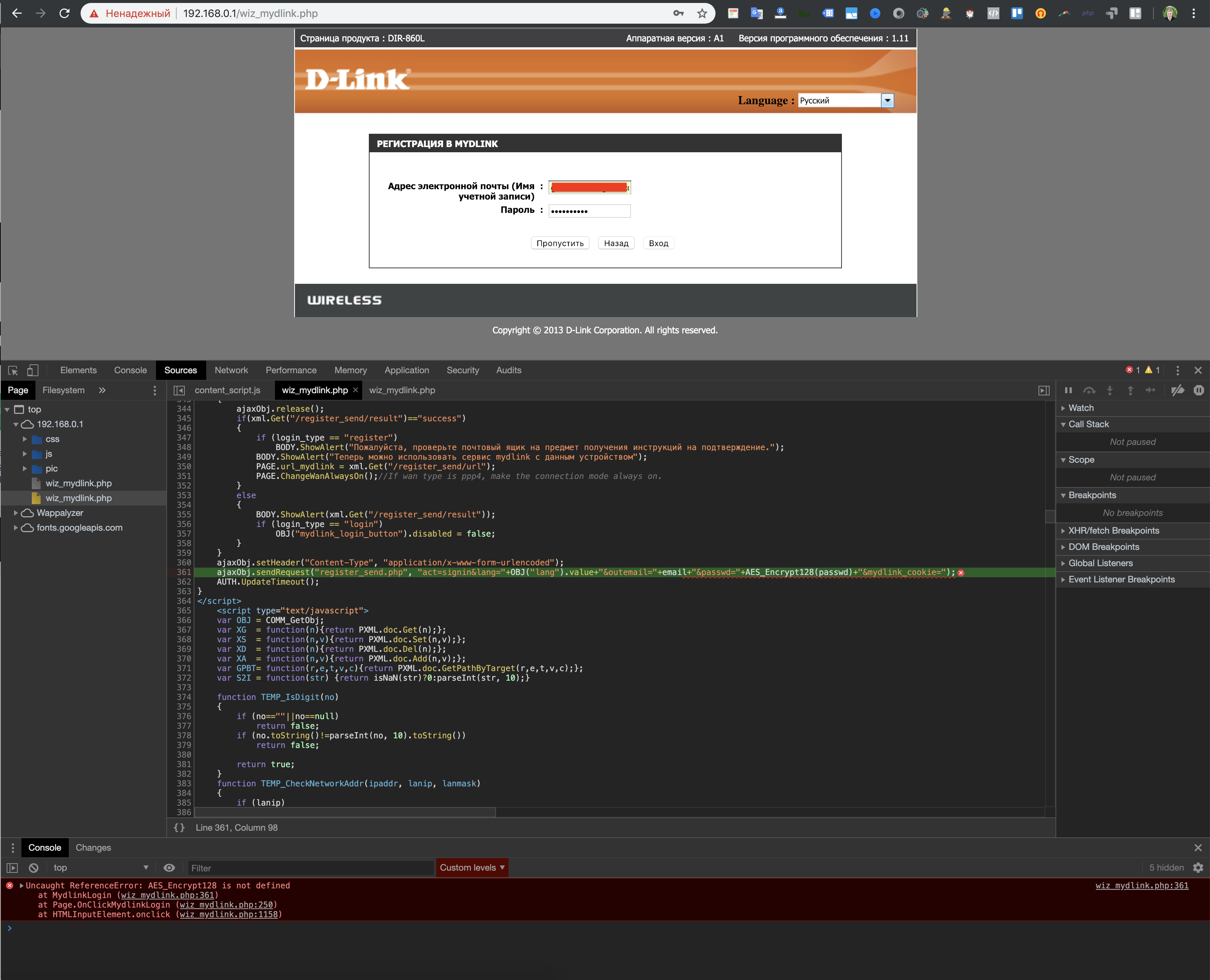Open the Custom levels dropdown
The width and height of the screenshot is (1210, 980).
click(x=472, y=868)
